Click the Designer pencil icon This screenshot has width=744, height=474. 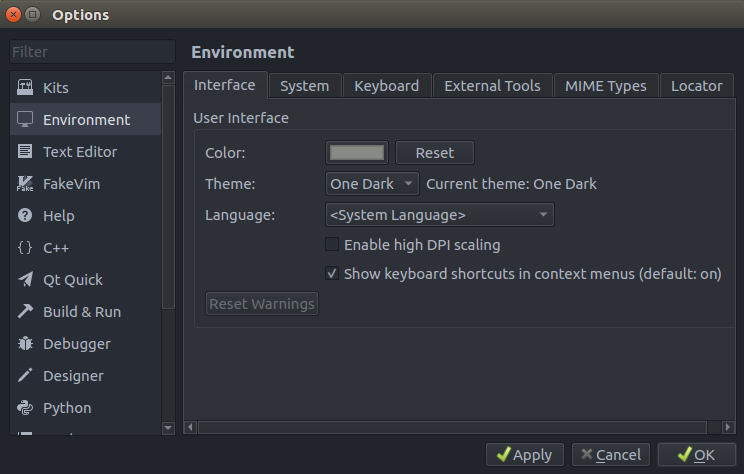[25, 375]
